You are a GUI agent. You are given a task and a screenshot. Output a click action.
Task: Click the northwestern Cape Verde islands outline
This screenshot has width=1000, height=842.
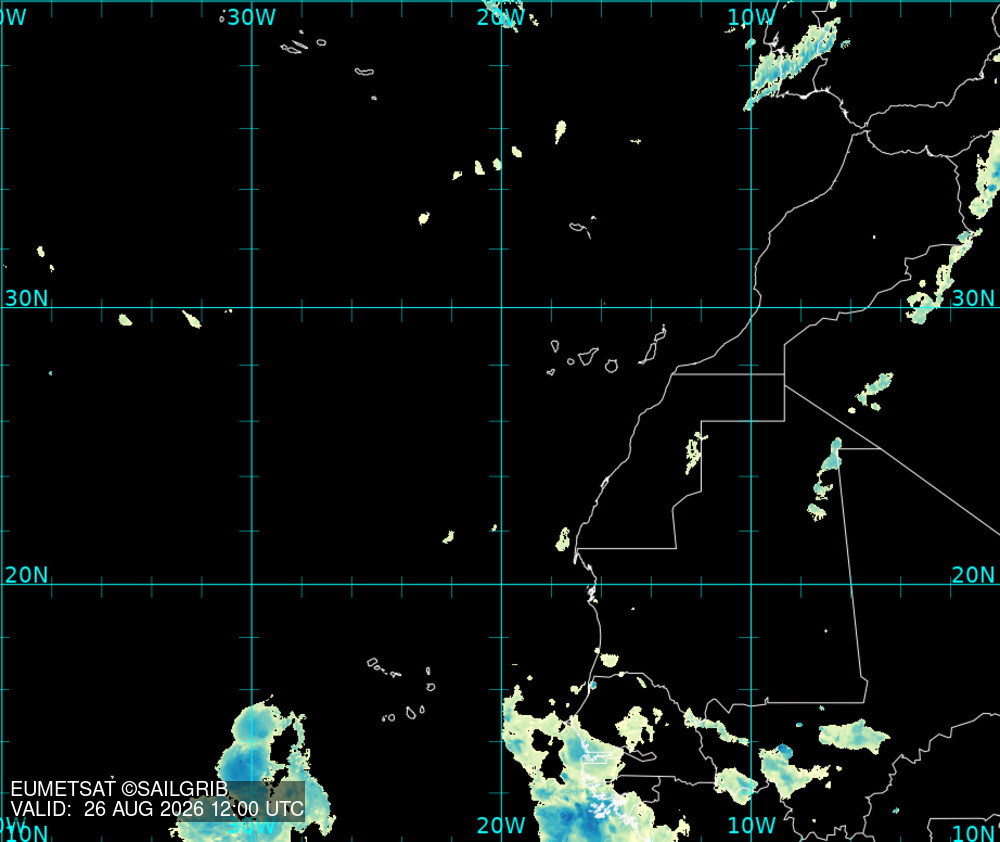[x=383, y=668]
